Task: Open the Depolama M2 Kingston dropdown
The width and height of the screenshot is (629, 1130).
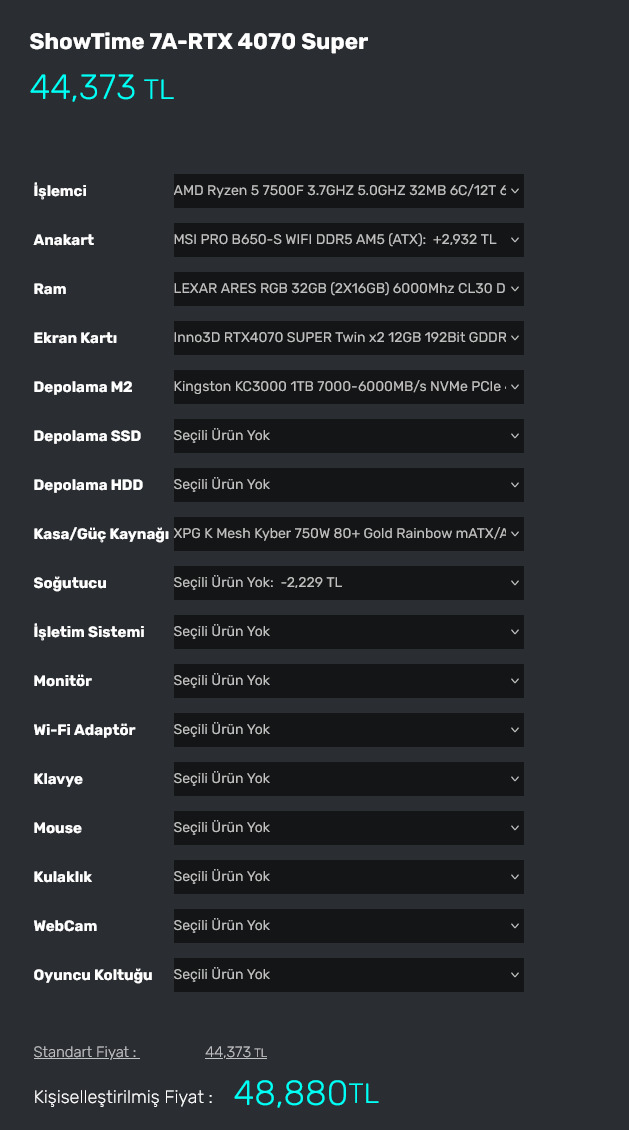Action: tap(348, 387)
